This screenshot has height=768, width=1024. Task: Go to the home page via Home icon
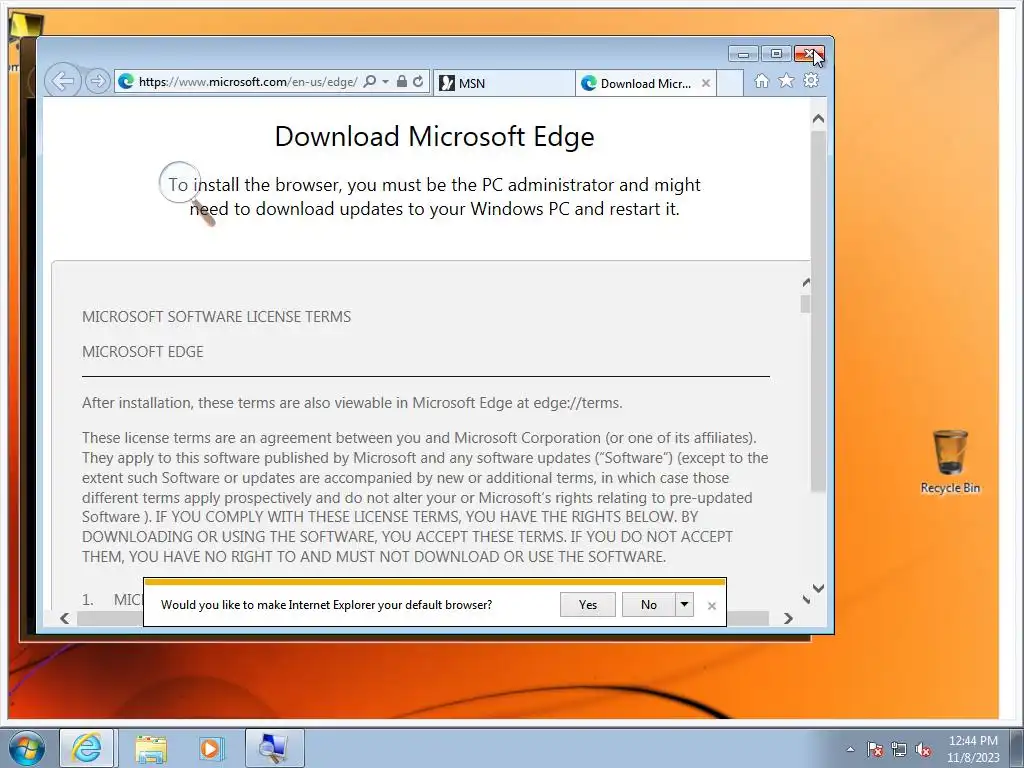[x=761, y=81]
